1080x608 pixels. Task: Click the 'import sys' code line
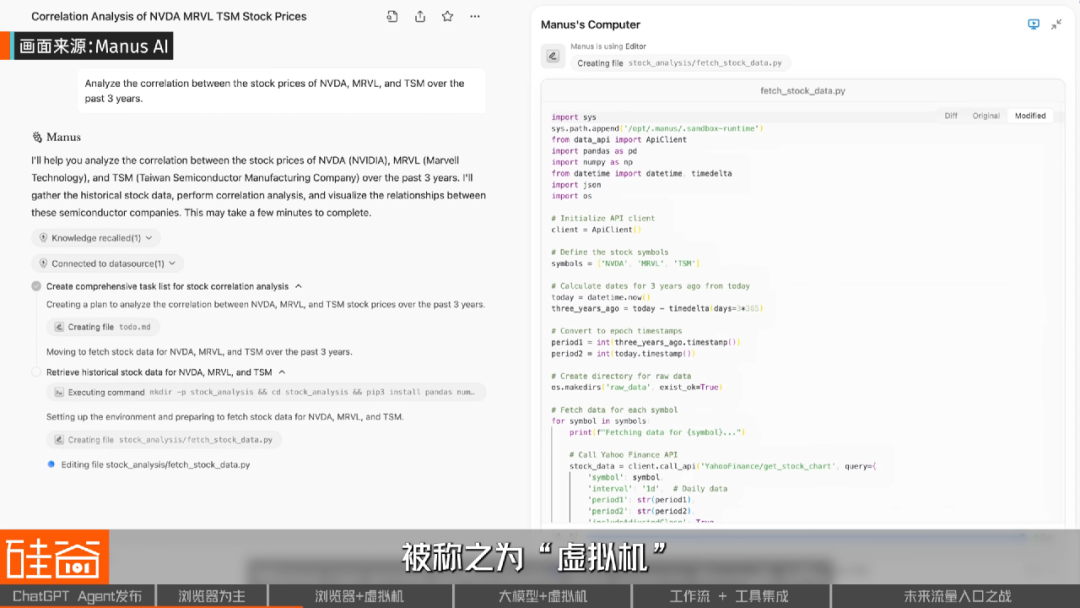pos(574,117)
